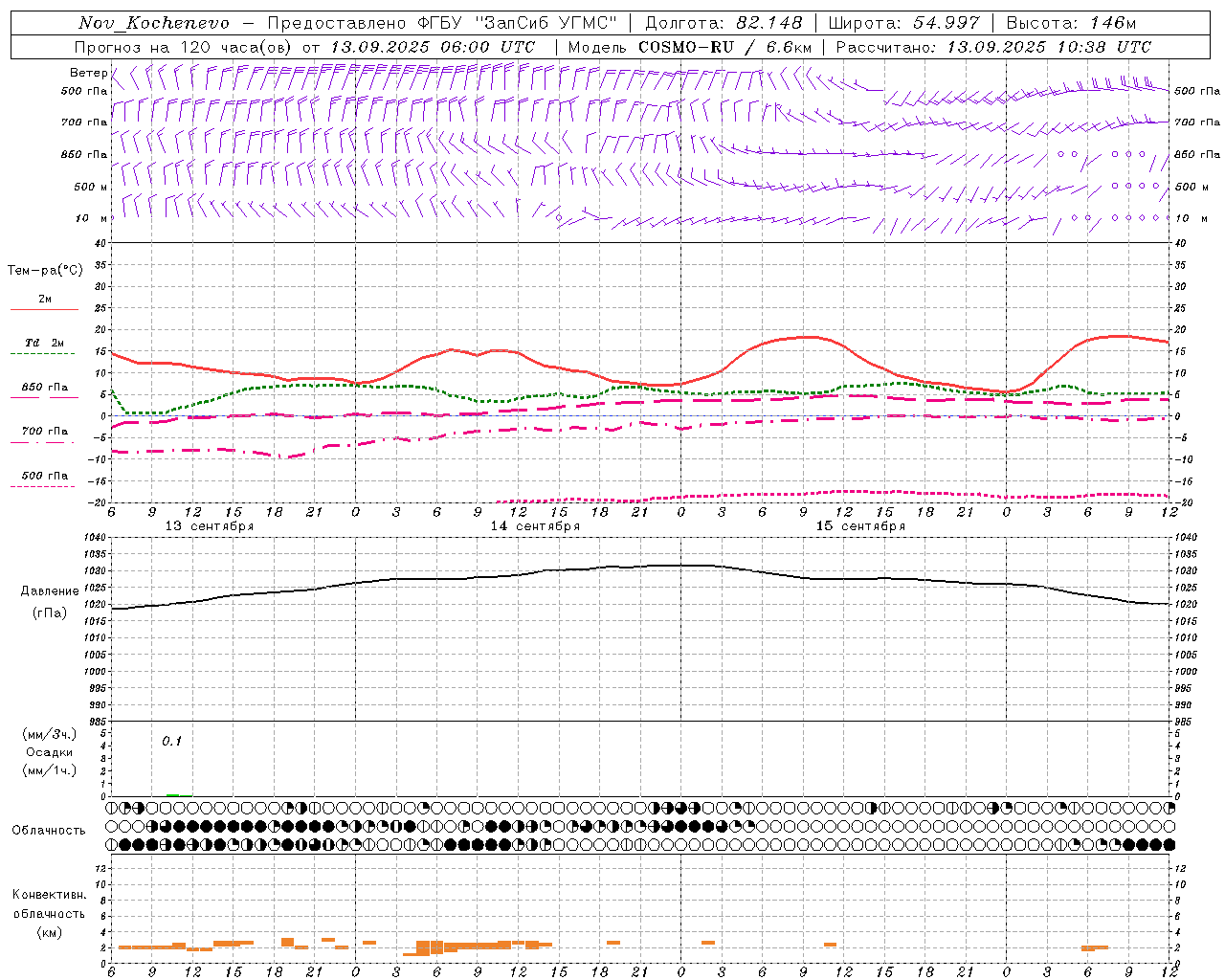The image size is (1225, 980).
Task: Select the latitude value Широта: 54.997
Action: [903, 23]
